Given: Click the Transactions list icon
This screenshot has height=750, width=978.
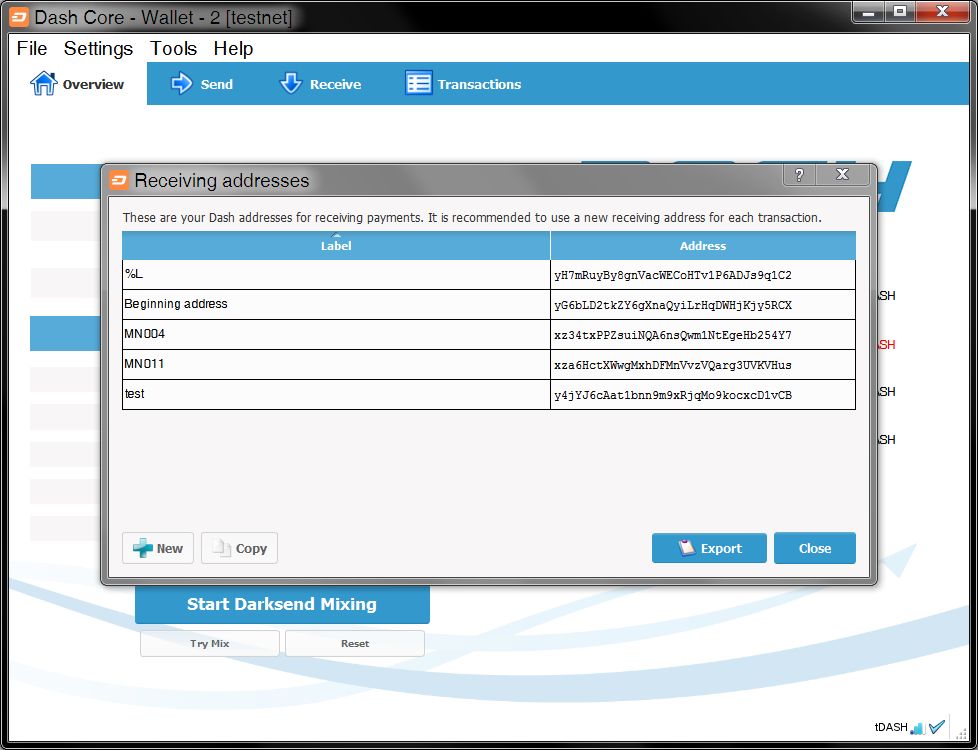Looking at the screenshot, I should (419, 82).
